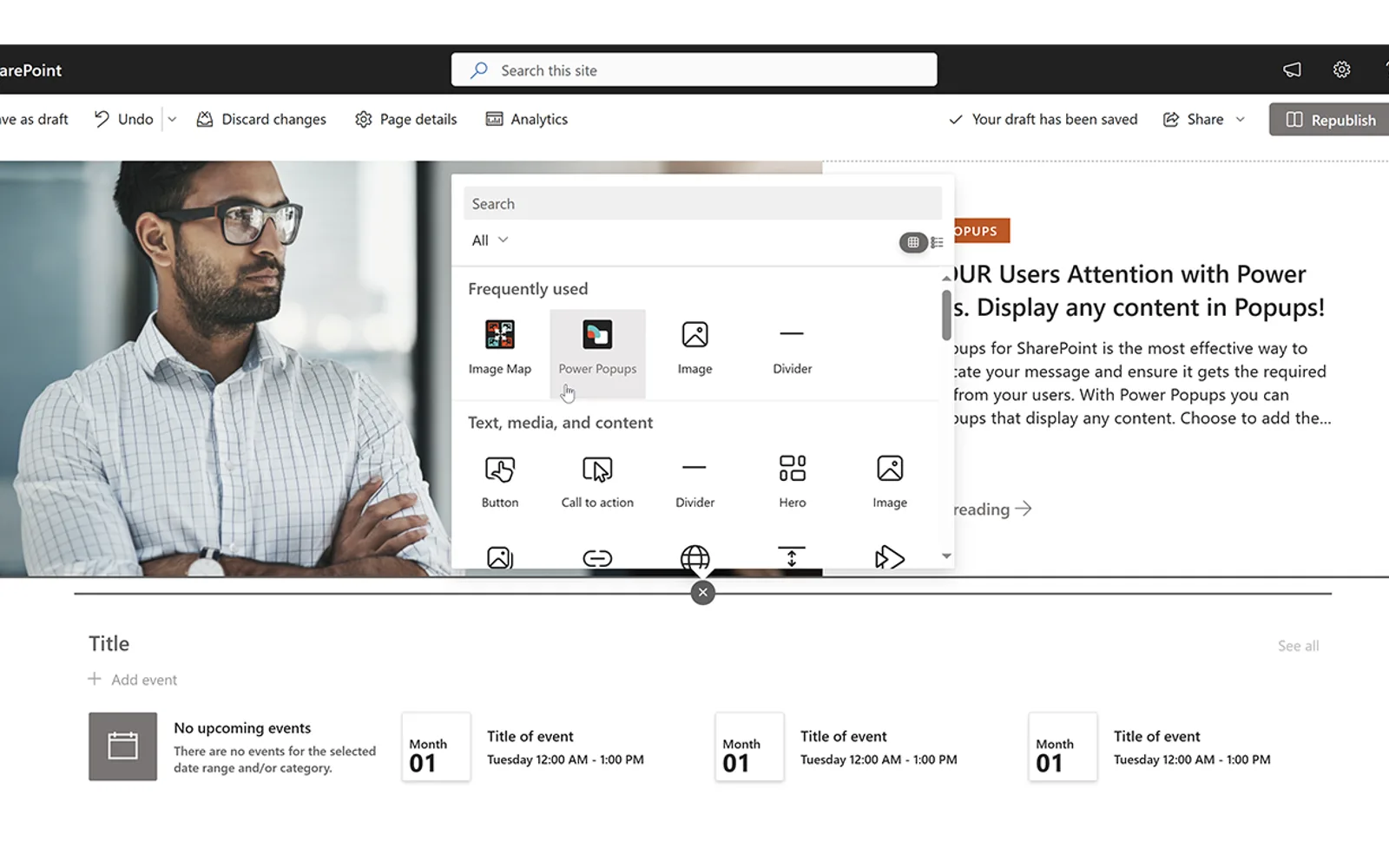1389x868 pixels.
Task: Select the Spacer web part icon
Action: click(792, 557)
